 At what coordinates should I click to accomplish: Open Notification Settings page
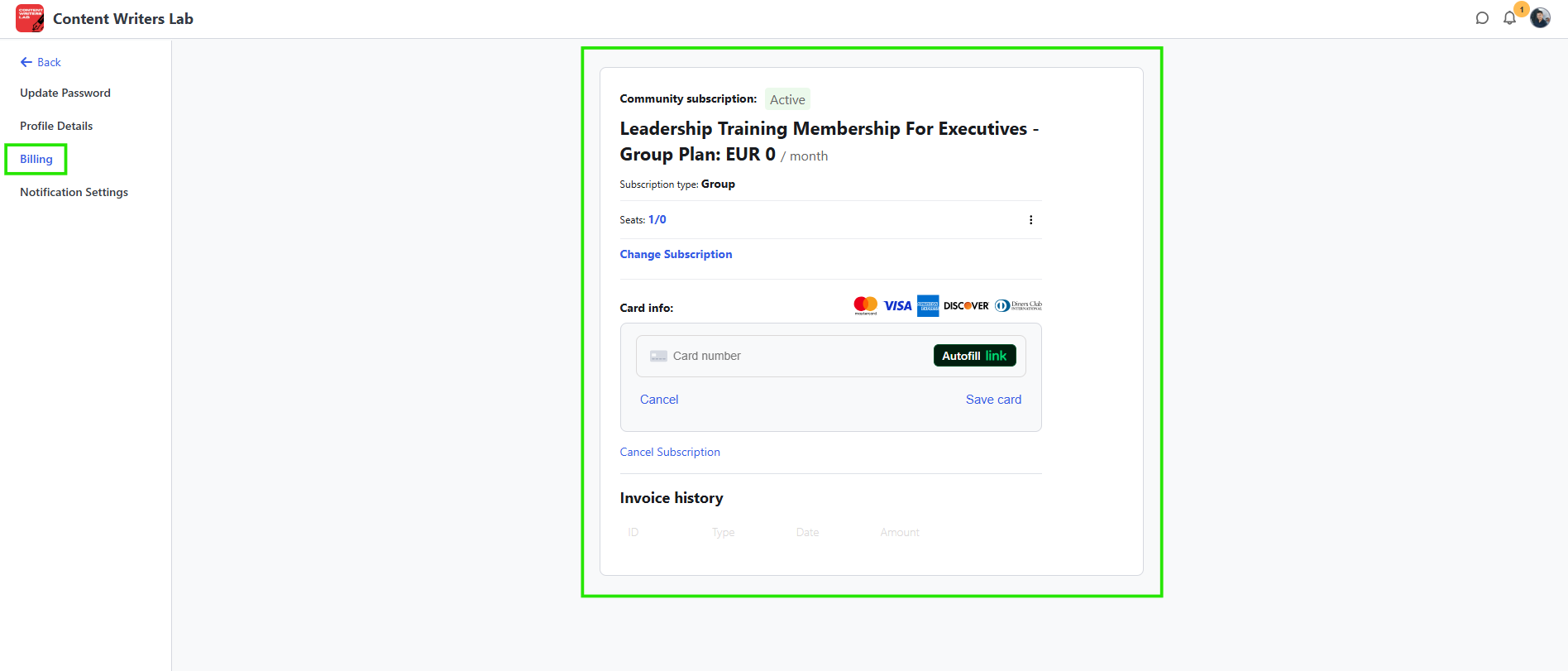pyautogui.click(x=74, y=192)
